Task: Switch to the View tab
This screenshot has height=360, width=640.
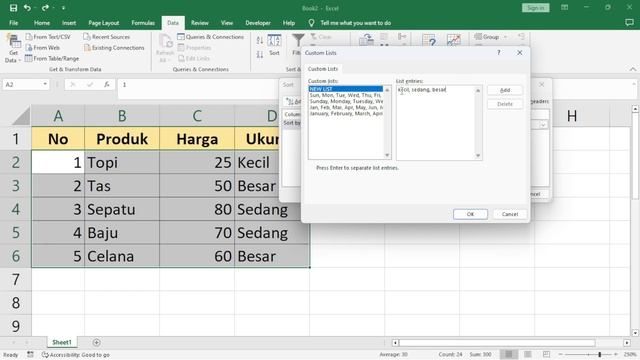Action: [227, 23]
